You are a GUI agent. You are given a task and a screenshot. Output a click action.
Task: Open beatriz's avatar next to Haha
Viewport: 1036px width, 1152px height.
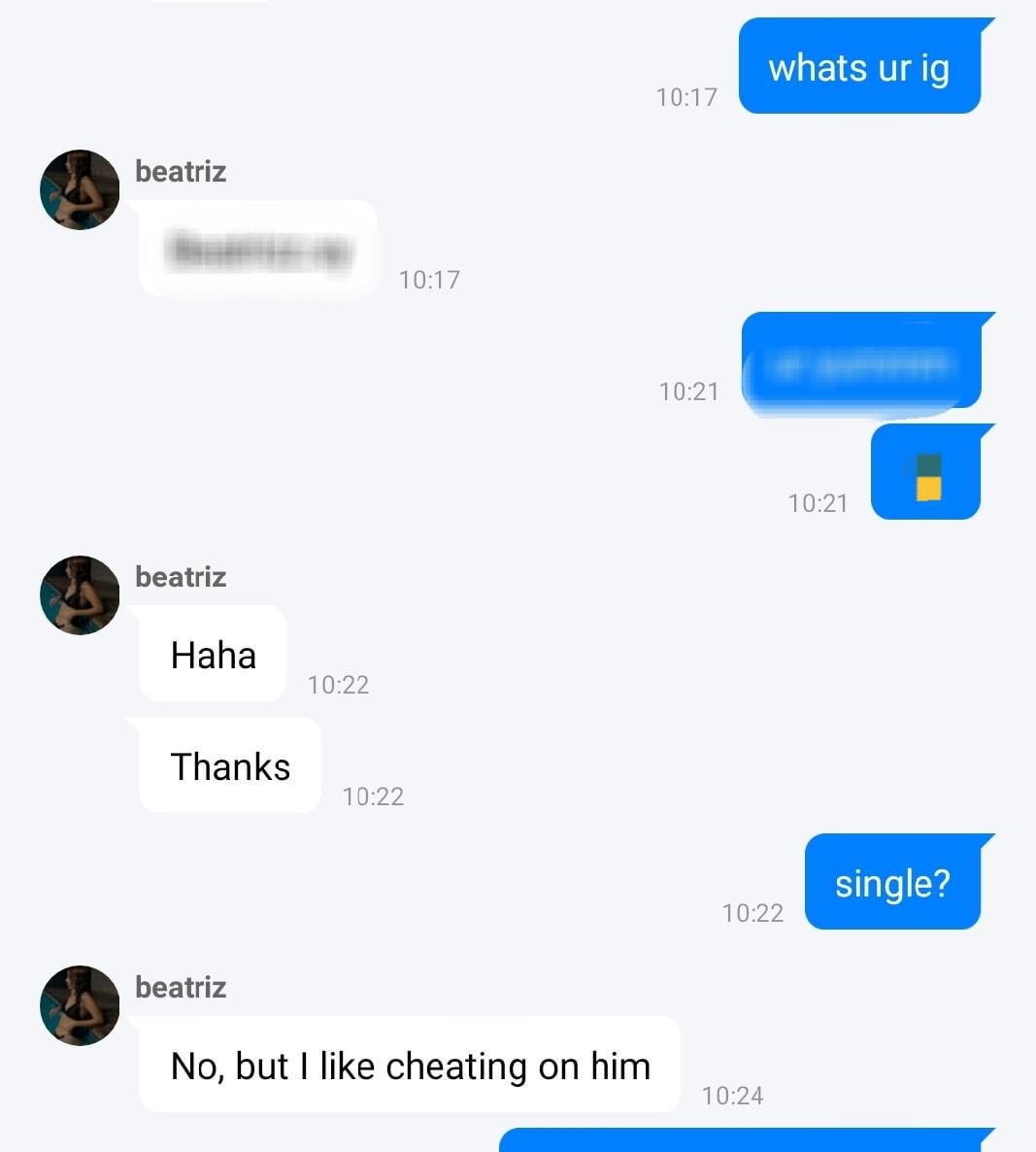coord(80,595)
